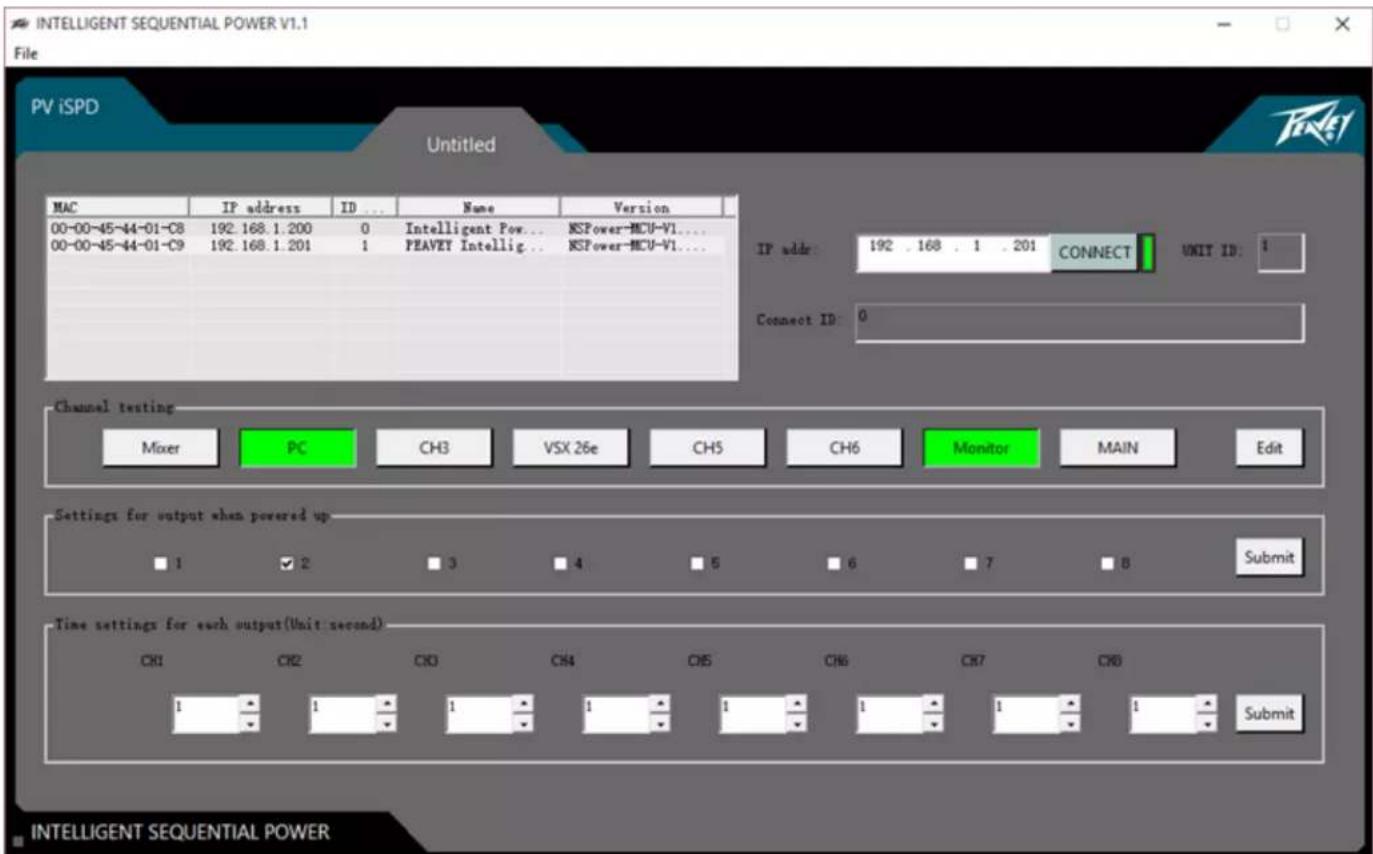Decrease CH6 time with down arrow
The image size is (1373, 854).
[x=935, y=723]
